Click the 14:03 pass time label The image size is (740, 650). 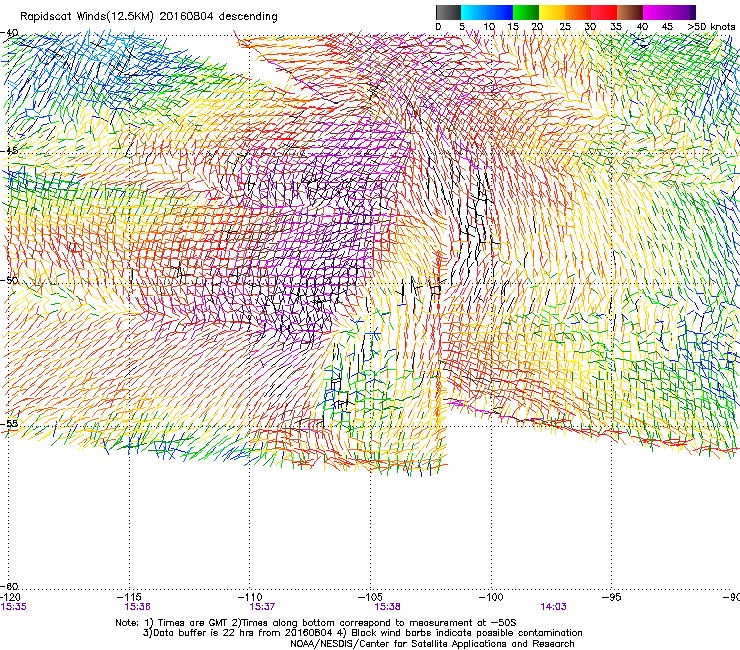(554, 607)
